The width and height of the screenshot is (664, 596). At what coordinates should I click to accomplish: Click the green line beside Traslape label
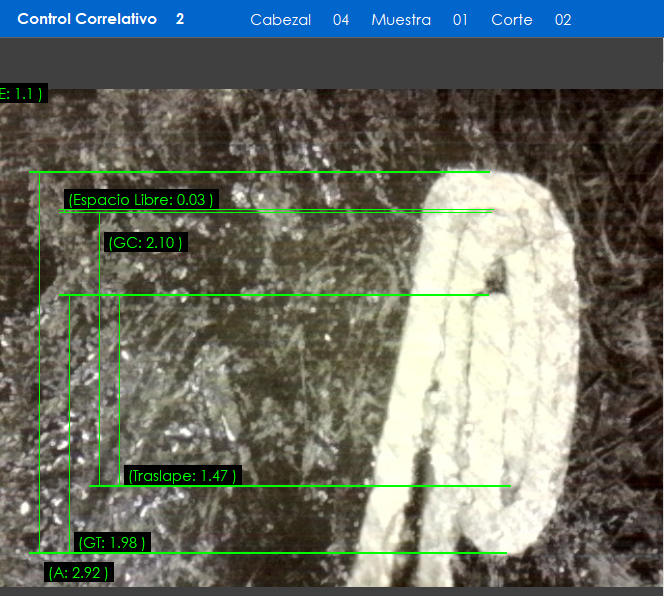(x=380, y=486)
